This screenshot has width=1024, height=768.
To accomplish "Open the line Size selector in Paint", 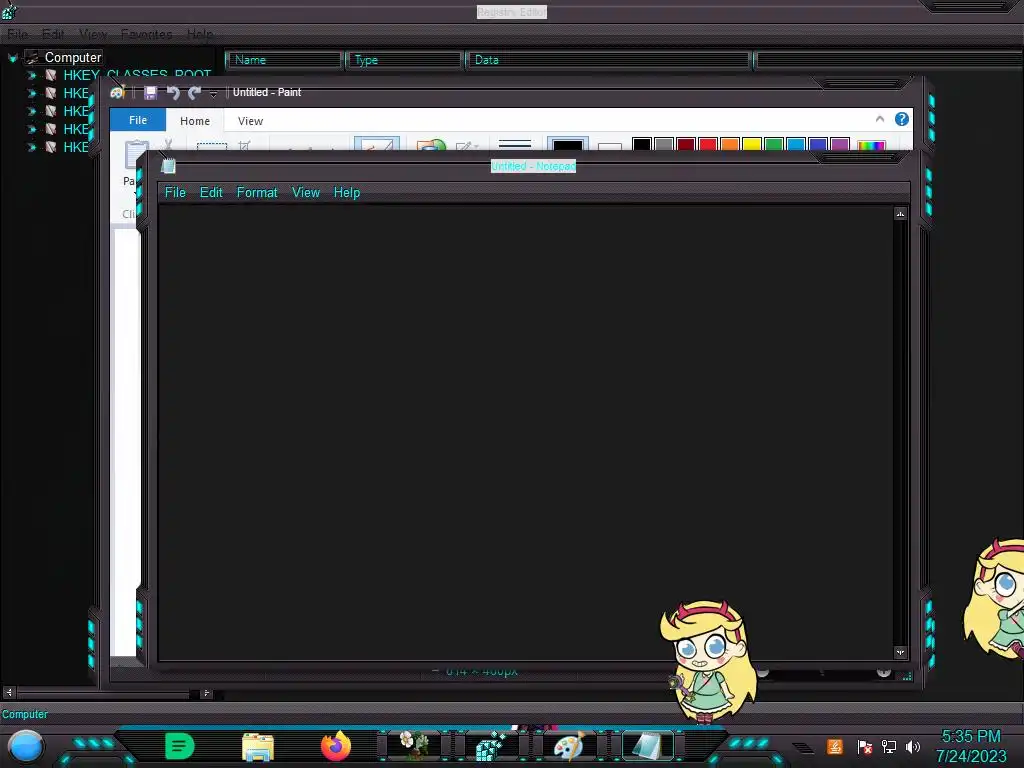I will 515,144.
